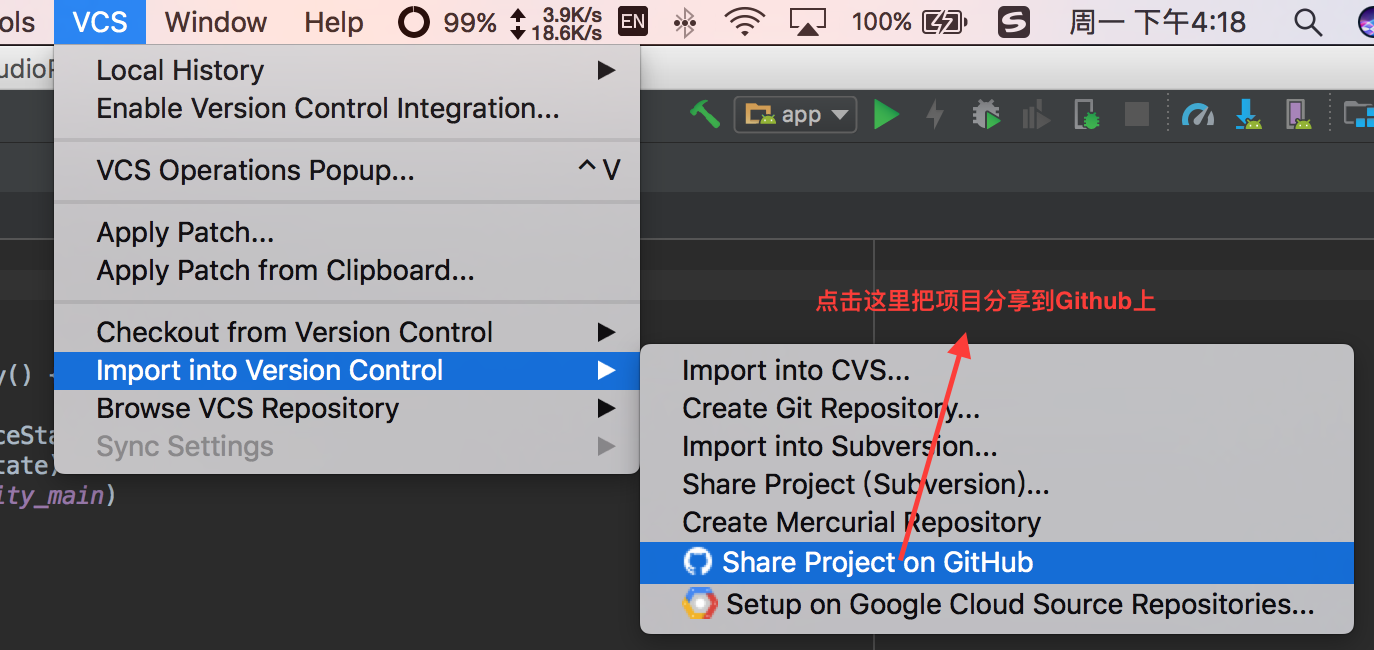Open the Android Profiler gauge icon
This screenshot has width=1374, height=650.
click(x=1197, y=115)
